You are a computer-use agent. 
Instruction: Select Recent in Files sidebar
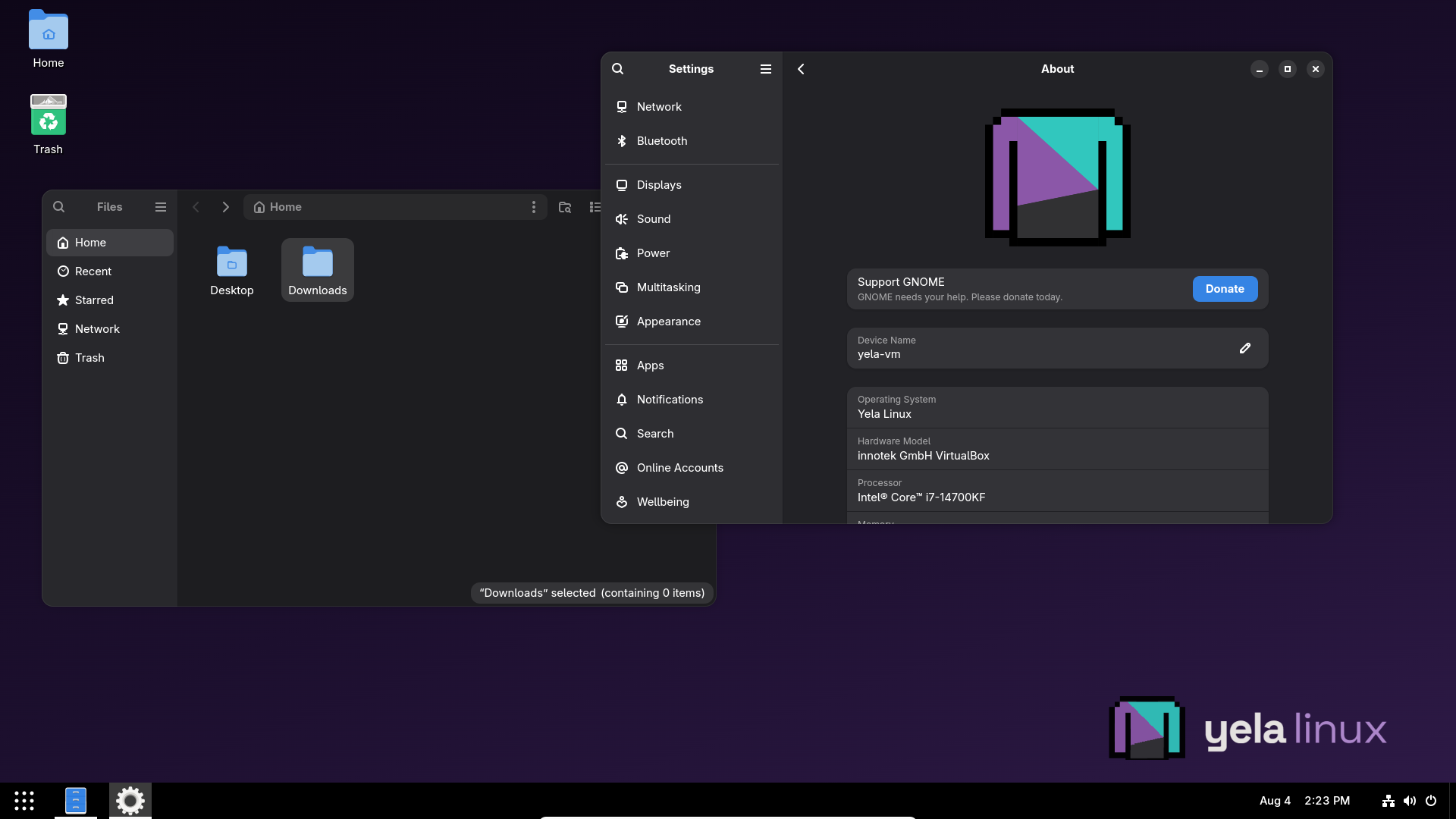click(110, 271)
